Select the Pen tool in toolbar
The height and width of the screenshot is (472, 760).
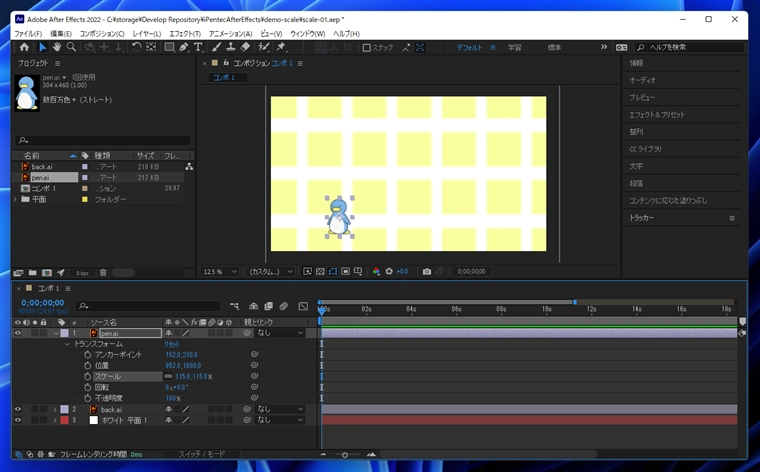tap(183, 47)
